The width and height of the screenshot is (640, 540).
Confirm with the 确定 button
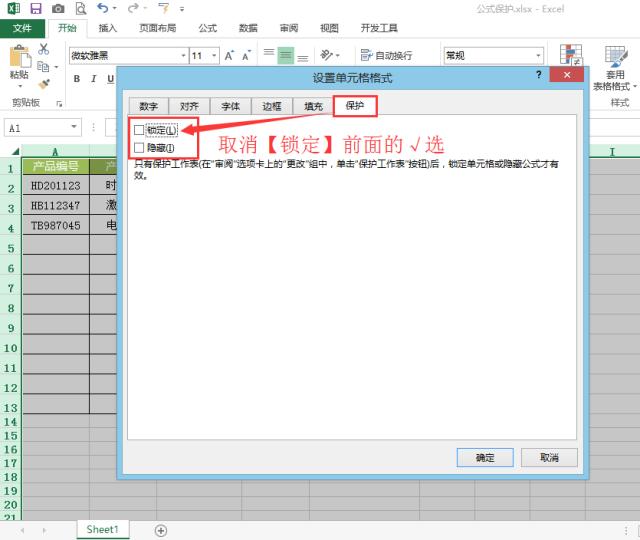pyautogui.click(x=485, y=458)
